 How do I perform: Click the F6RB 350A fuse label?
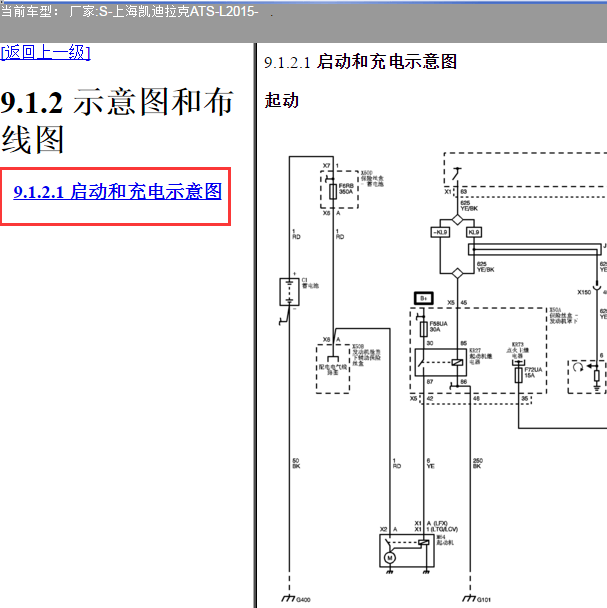(346, 189)
